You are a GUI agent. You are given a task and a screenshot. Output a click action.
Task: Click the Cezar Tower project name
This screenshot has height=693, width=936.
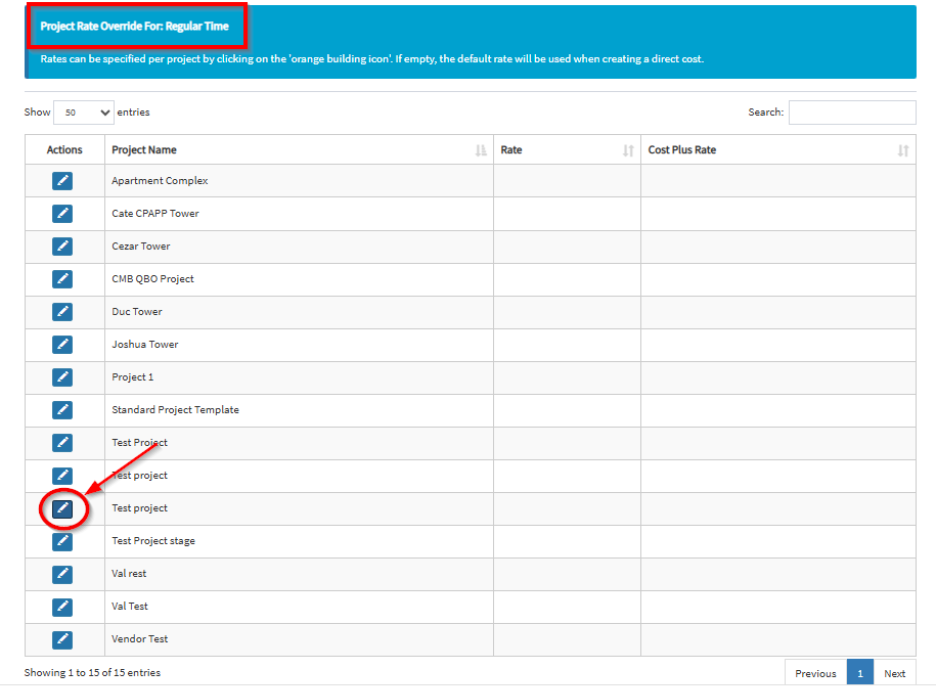pyautogui.click(x=141, y=247)
